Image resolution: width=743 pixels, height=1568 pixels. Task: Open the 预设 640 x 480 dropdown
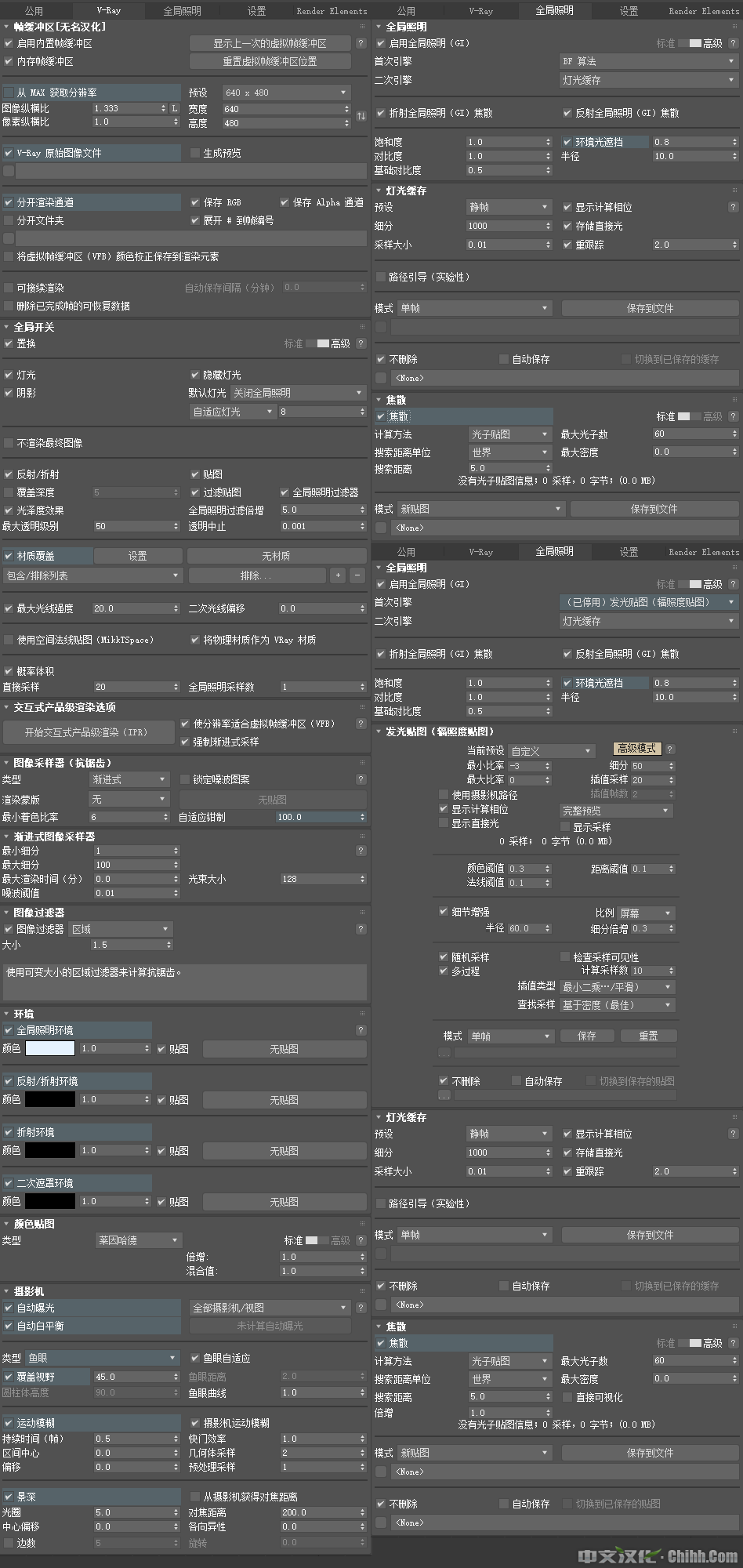[x=286, y=93]
